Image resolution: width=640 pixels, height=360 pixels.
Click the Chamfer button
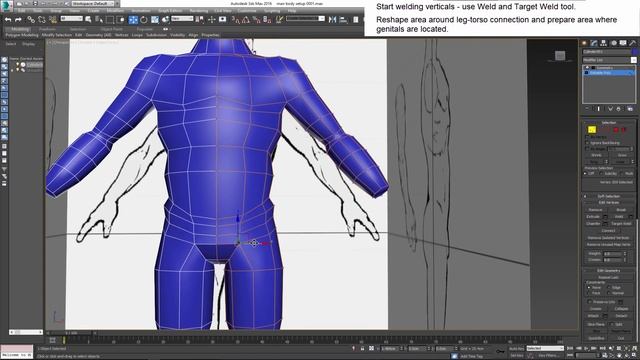tap(593, 223)
